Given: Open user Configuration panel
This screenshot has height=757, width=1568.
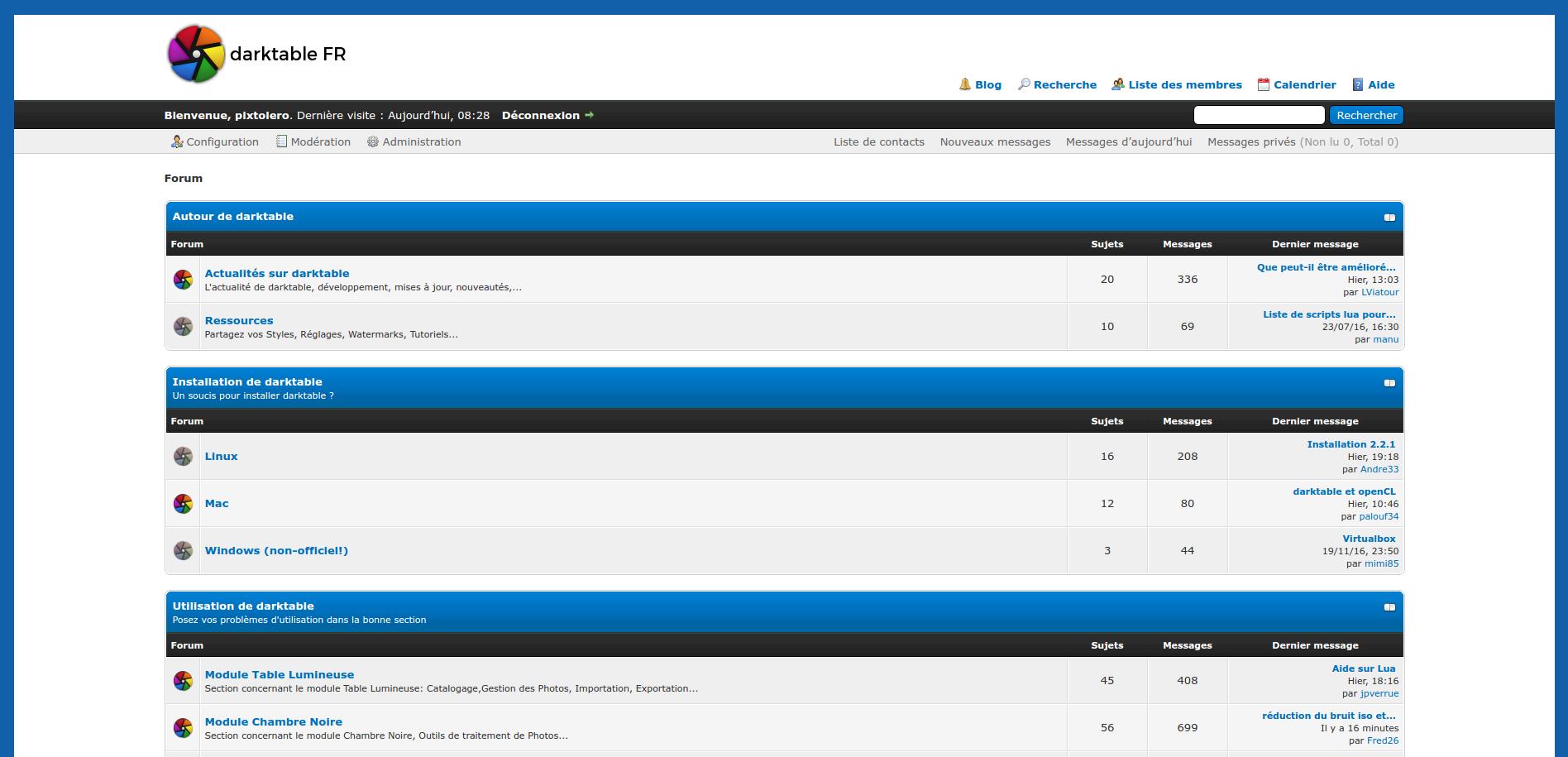Looking at the screenshot, I should click(222, 141).
